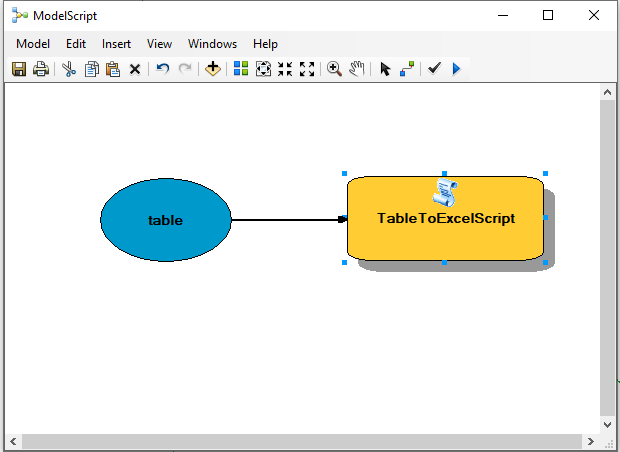Close the ModelScript window
Screen dimensions: 620x452
pos(594,15)
